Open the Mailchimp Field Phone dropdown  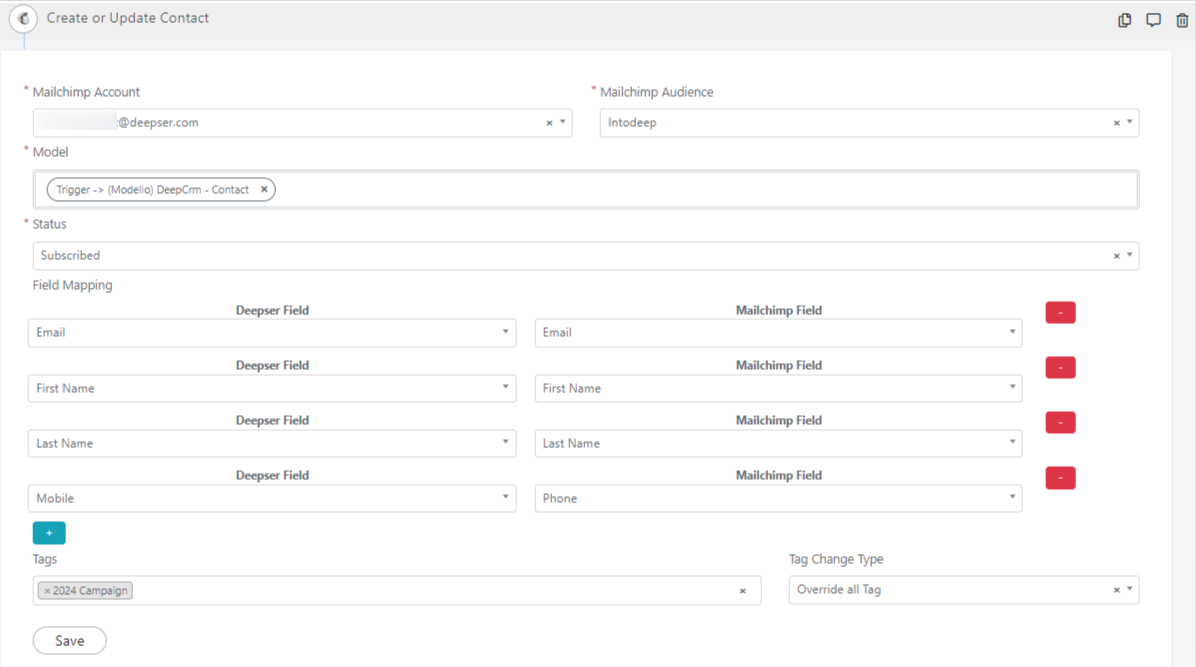point(778,498)
